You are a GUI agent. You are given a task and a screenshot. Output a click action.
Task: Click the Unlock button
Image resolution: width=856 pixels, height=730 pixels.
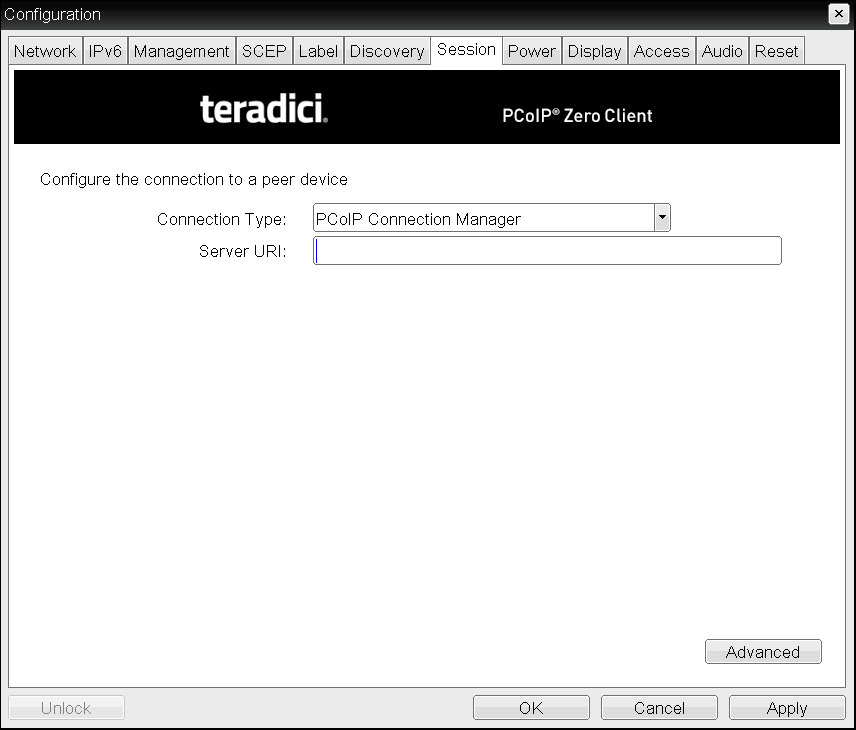pos(66,708)
